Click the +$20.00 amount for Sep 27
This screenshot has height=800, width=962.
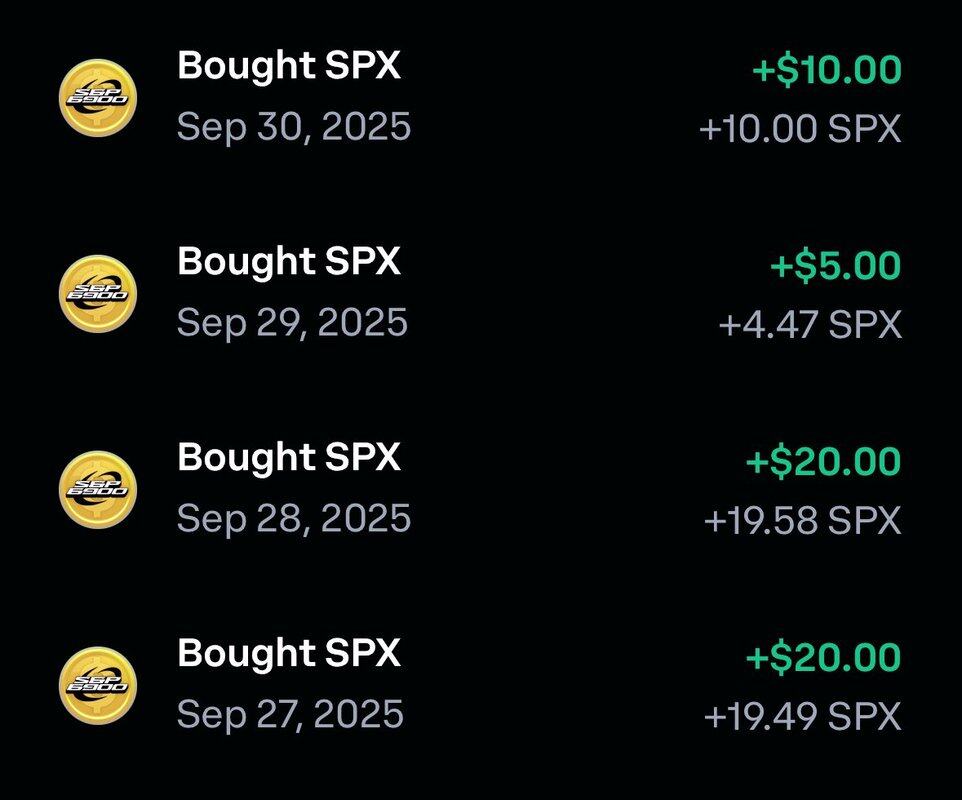point(823,658)
